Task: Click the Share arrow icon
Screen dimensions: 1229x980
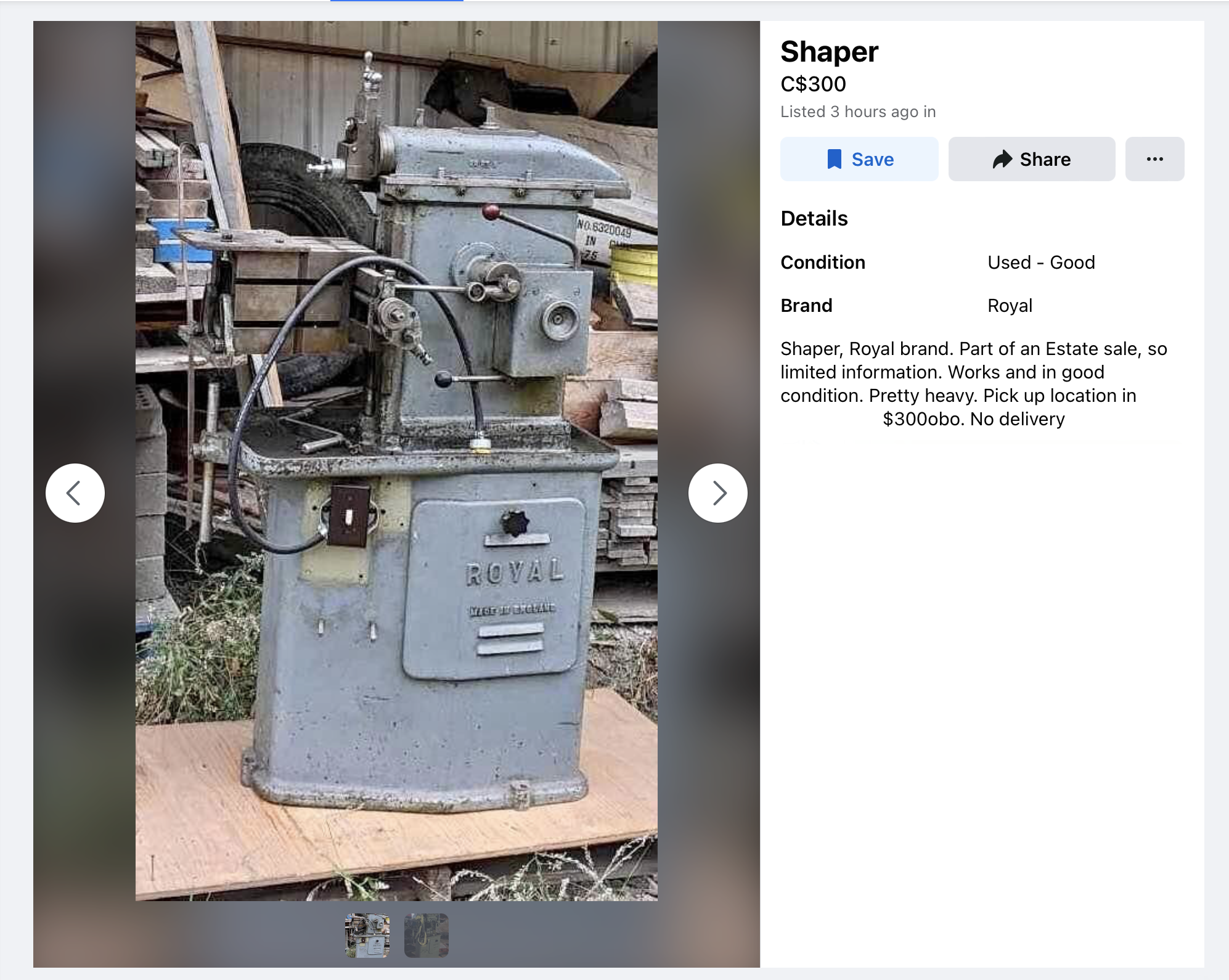Action: click(1002, 159)
